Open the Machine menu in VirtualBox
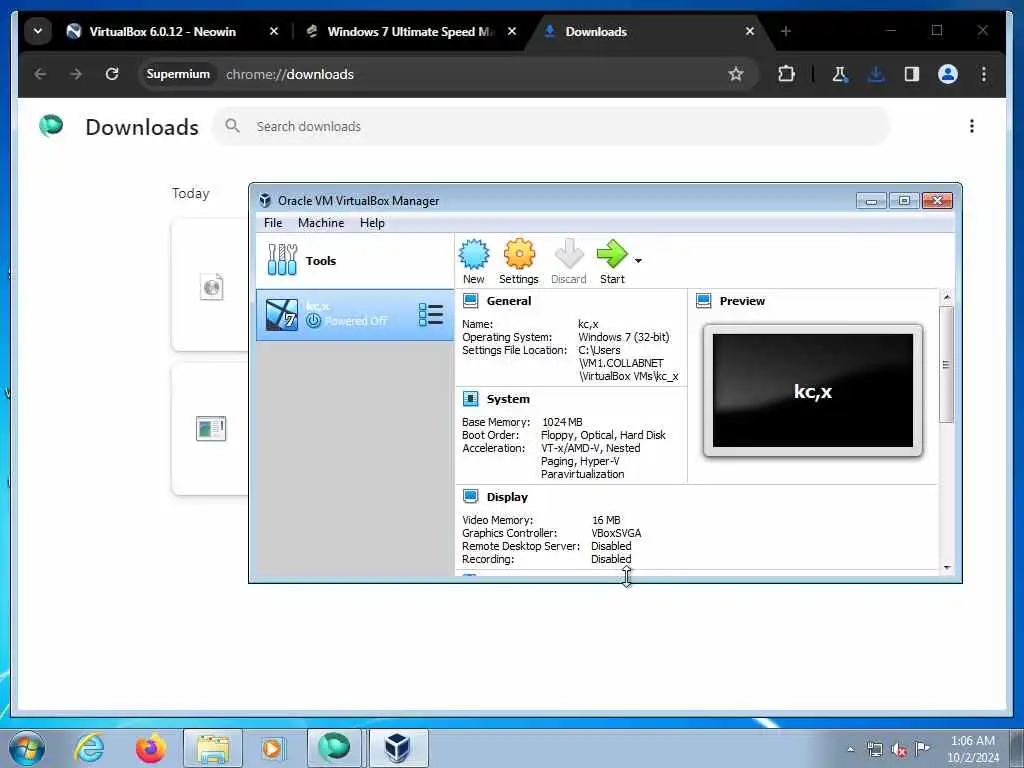 tap(321, 223)
